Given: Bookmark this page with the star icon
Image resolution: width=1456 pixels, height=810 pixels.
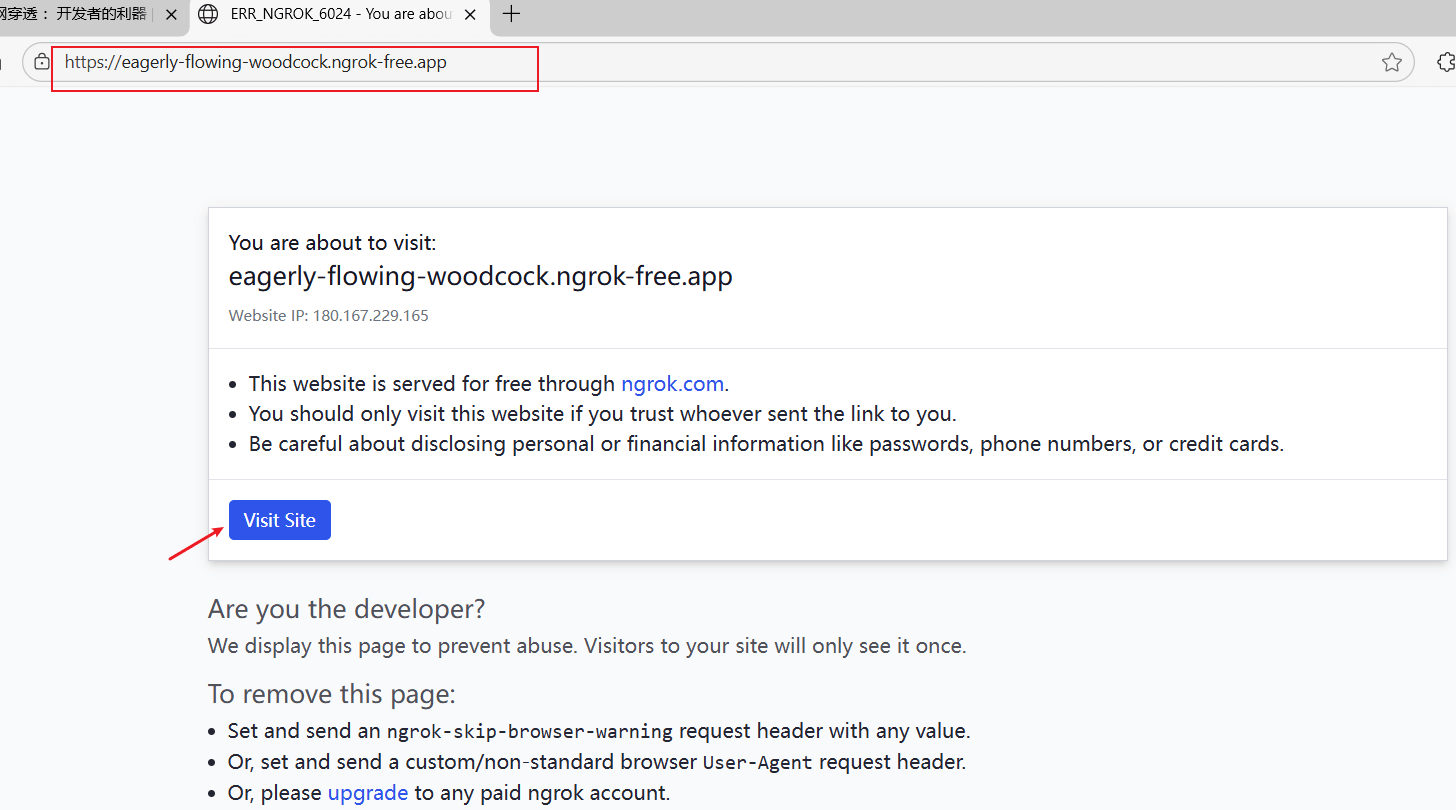Looking at the screenshot, I should [x=1391, y=63].
